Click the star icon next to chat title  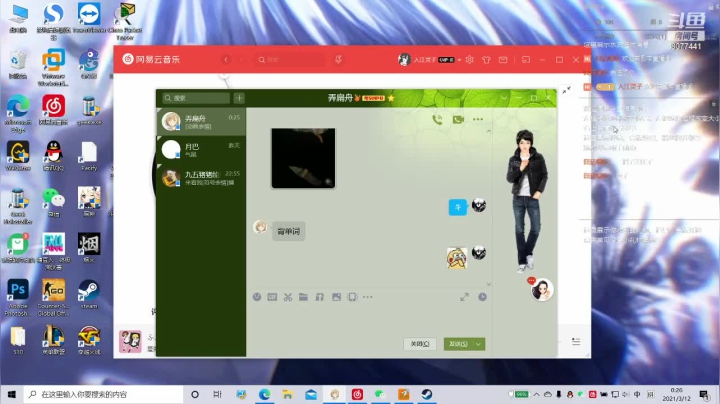point(391,98)
